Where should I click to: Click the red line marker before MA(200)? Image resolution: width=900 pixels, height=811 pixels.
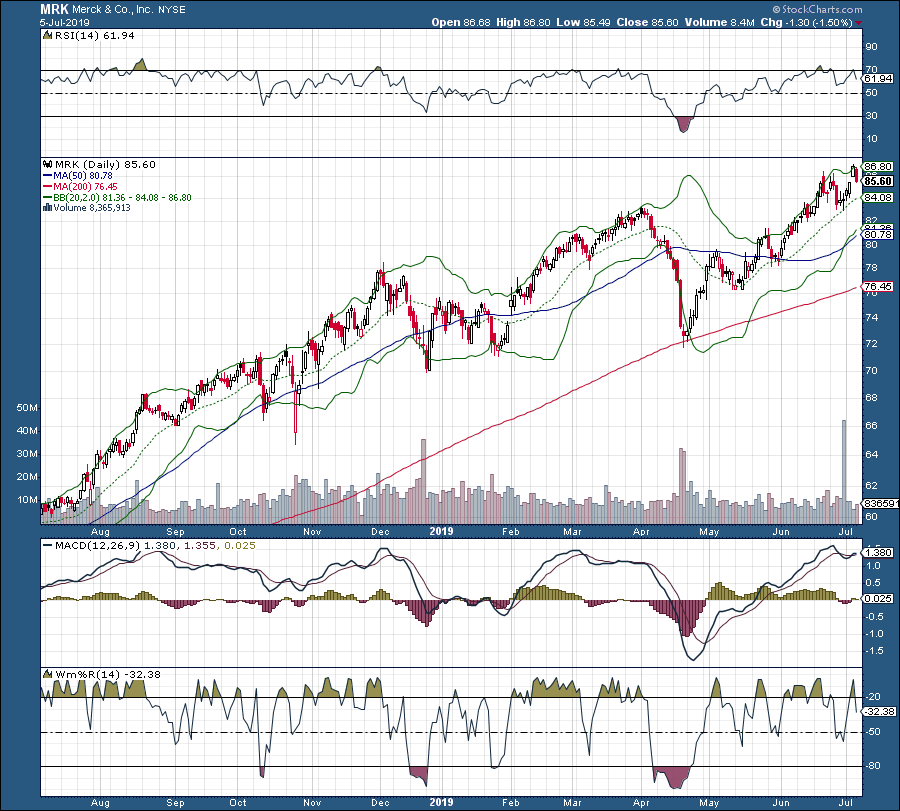(x=48, y=187)
